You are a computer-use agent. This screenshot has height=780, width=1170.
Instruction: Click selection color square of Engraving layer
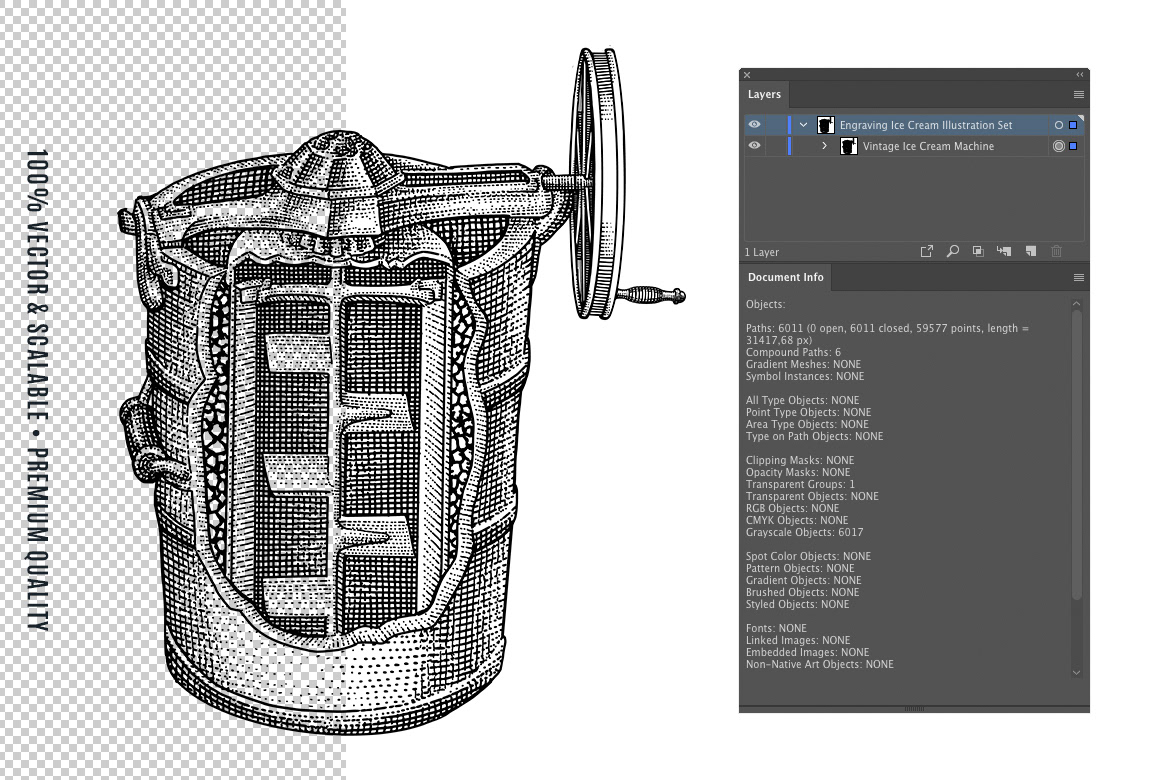click(x=1073, y=125)
